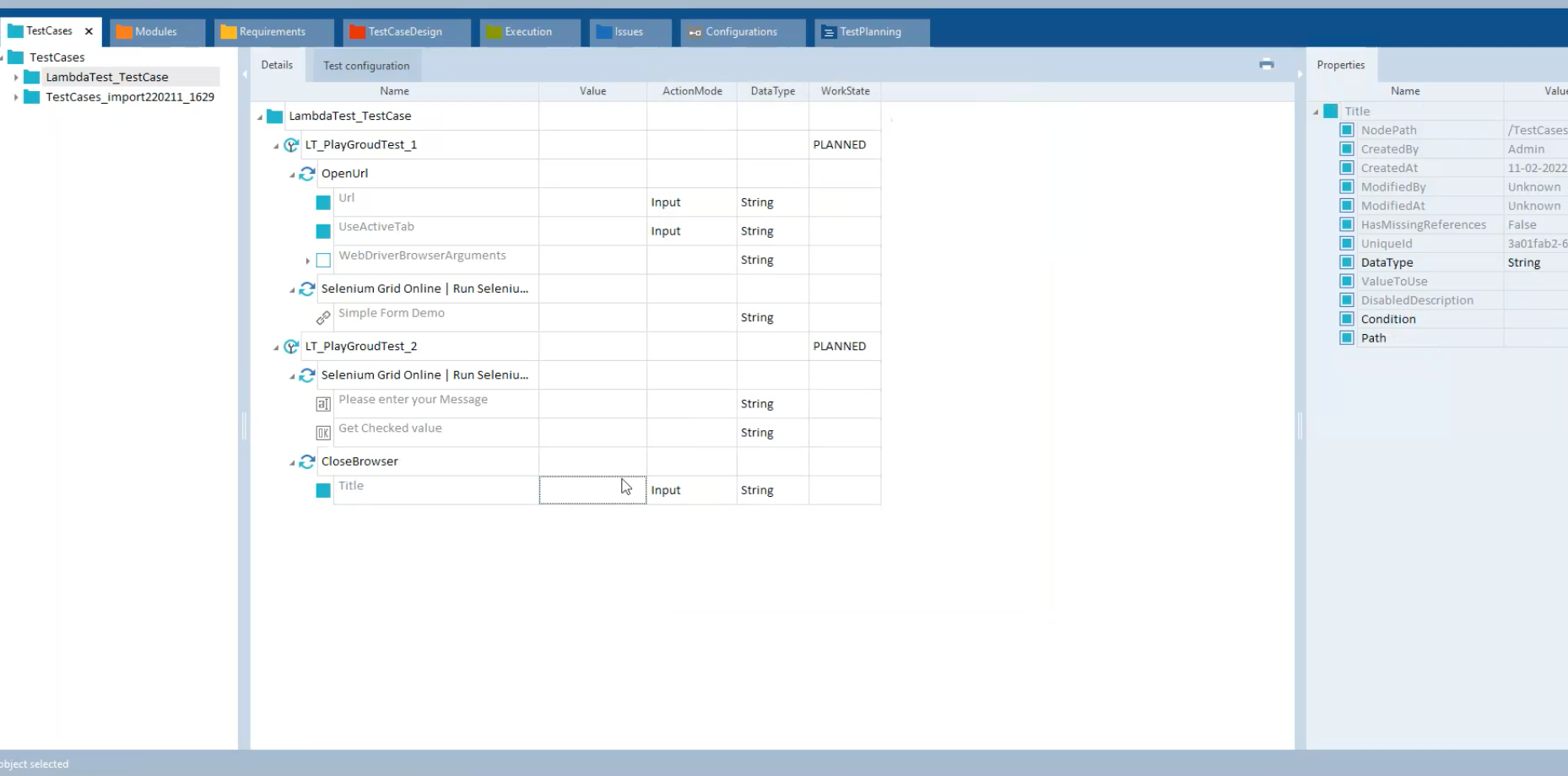The width and height of the screenshot is (1568, 776).
Task: Click the CloseBrowser test step icon
Action: (307, 461)
